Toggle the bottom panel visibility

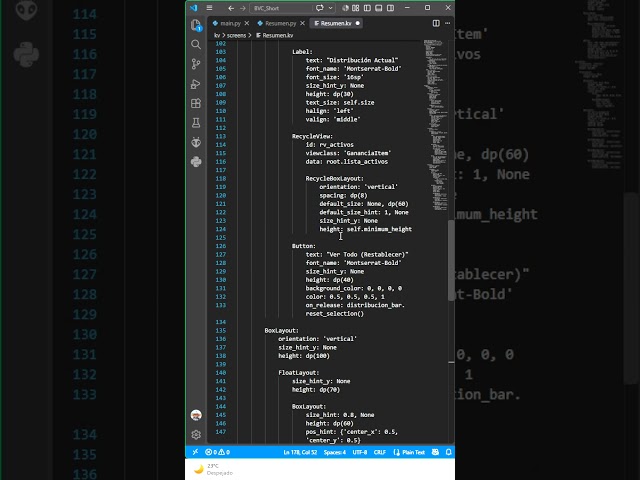pyautogui.click(x=379, y=8)
